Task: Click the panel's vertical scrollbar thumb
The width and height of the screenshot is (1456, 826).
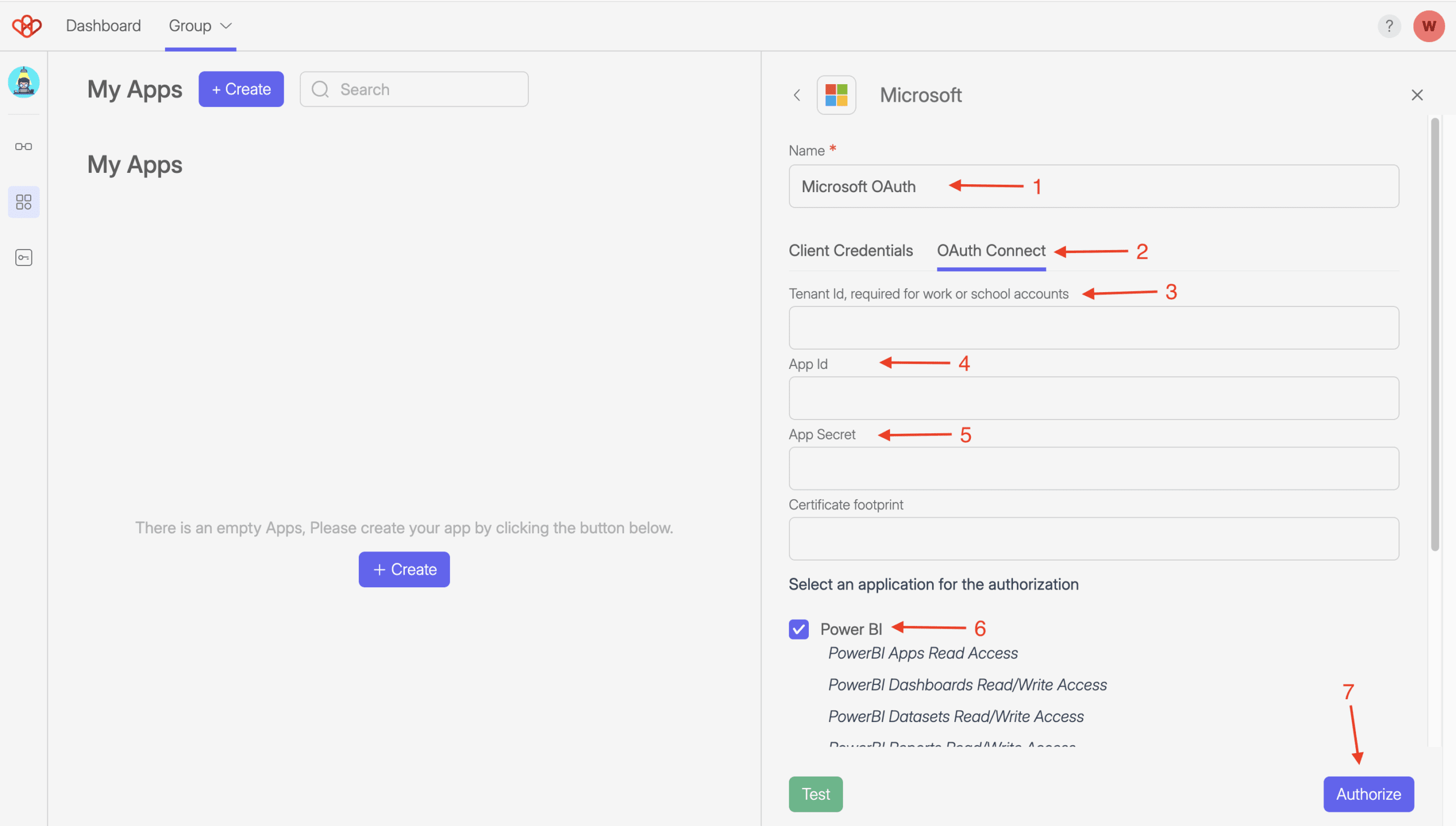Action: (x=1434, y=334)
